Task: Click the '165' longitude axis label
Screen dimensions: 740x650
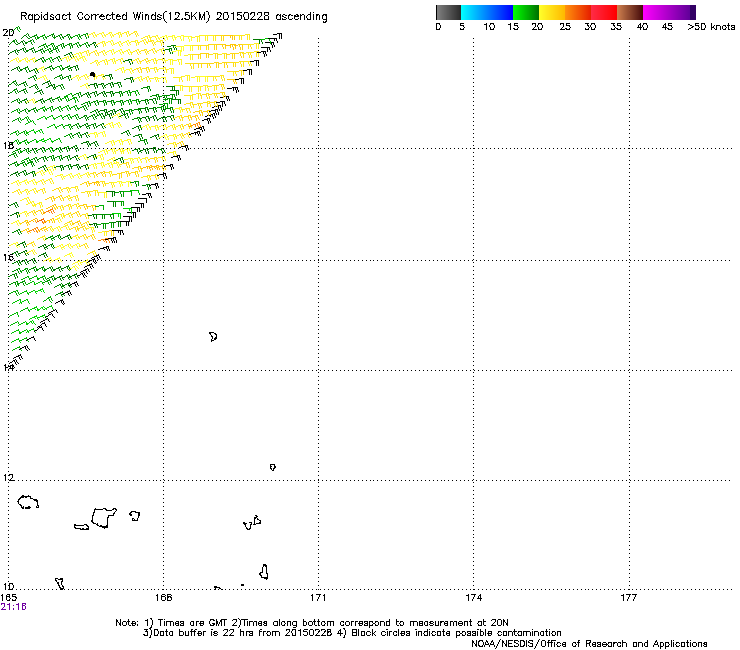Action: click(x=8, y=598)
